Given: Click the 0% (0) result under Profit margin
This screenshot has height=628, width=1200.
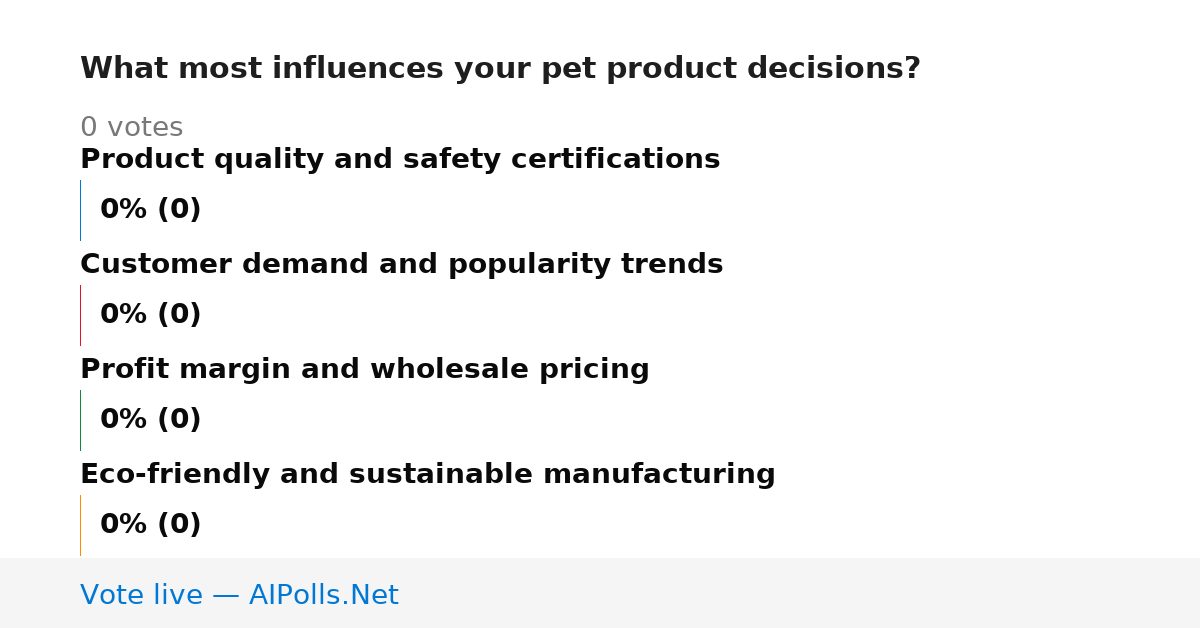Looking at the screenshot, I should click(x=151, y=420).
